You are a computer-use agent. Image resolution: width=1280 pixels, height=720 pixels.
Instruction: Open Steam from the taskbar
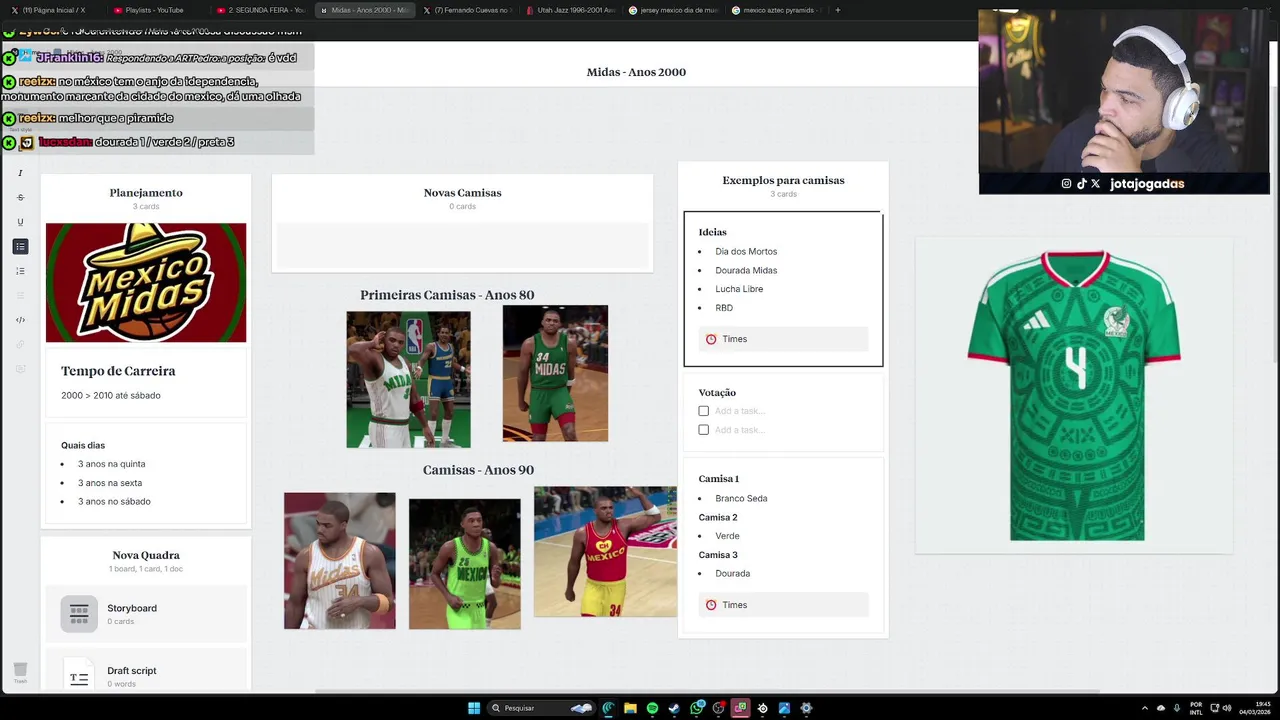tap(674, 708)
